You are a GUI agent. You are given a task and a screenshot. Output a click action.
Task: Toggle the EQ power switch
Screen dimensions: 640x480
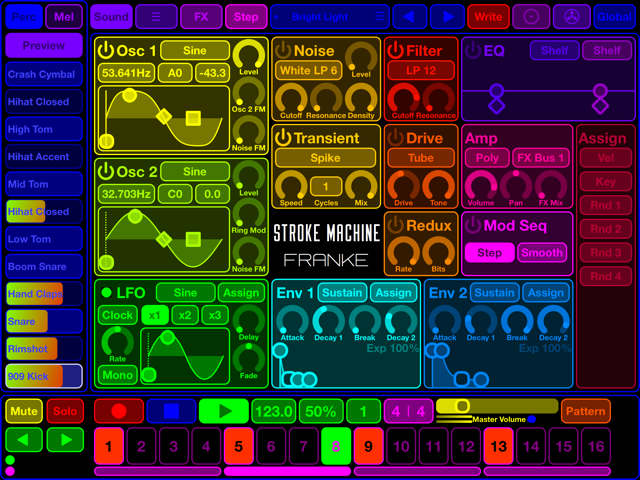[472, 51]
